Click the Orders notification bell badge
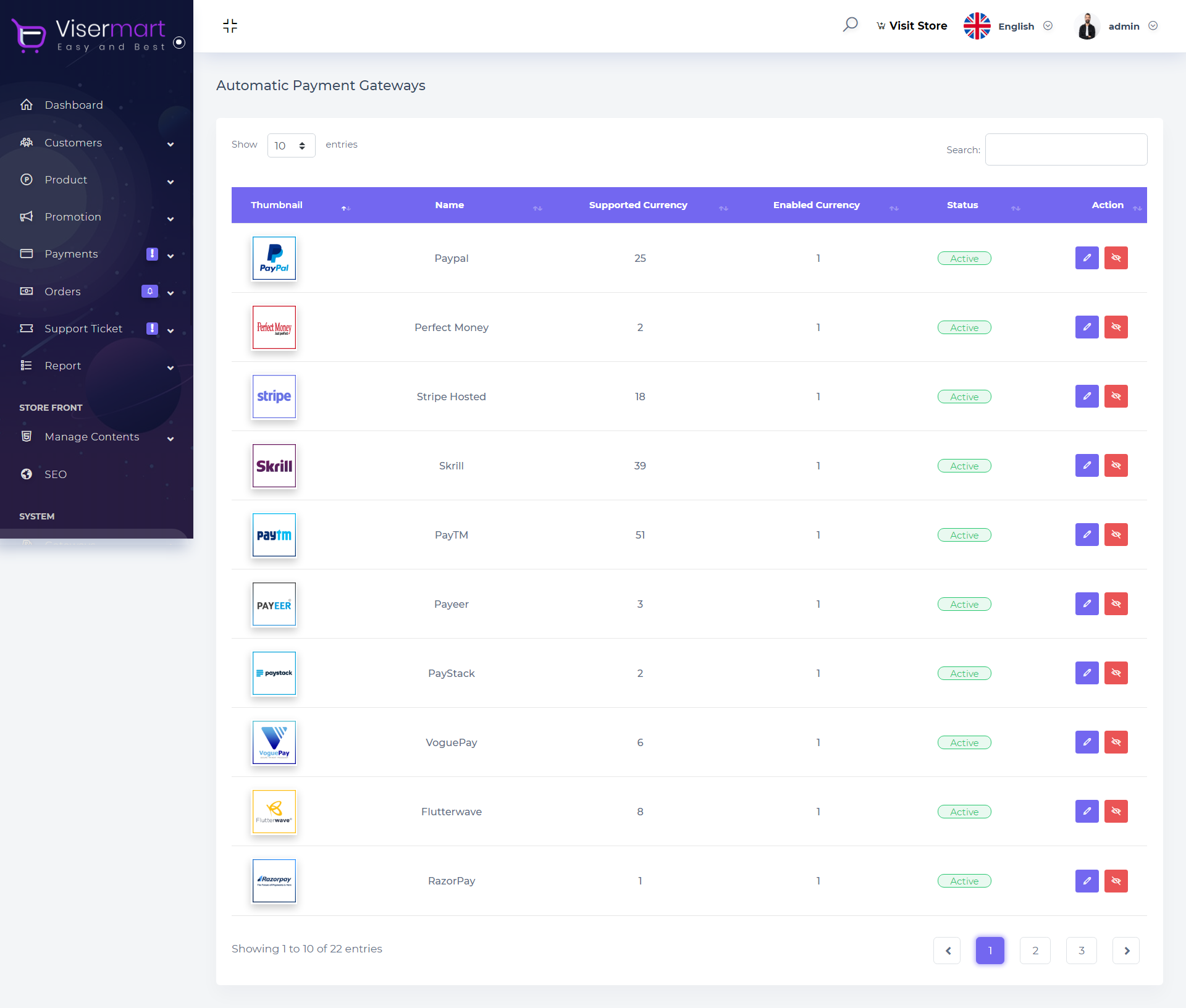Image resolution: width=1186 pixels, height=1008 pixels. tap(149, 292)
